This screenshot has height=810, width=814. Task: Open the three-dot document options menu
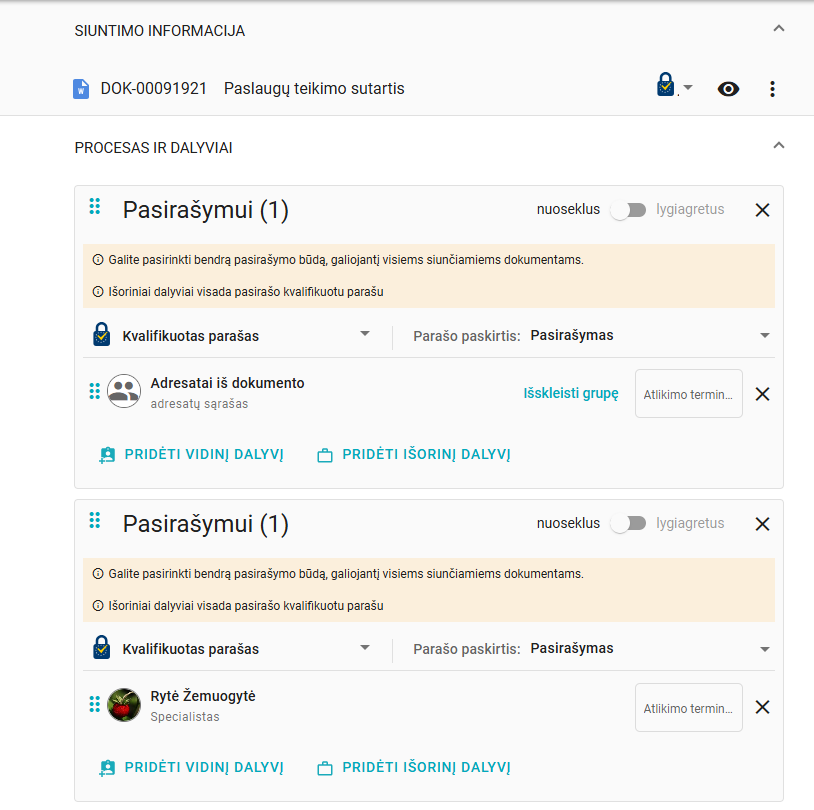coord(772,89)
